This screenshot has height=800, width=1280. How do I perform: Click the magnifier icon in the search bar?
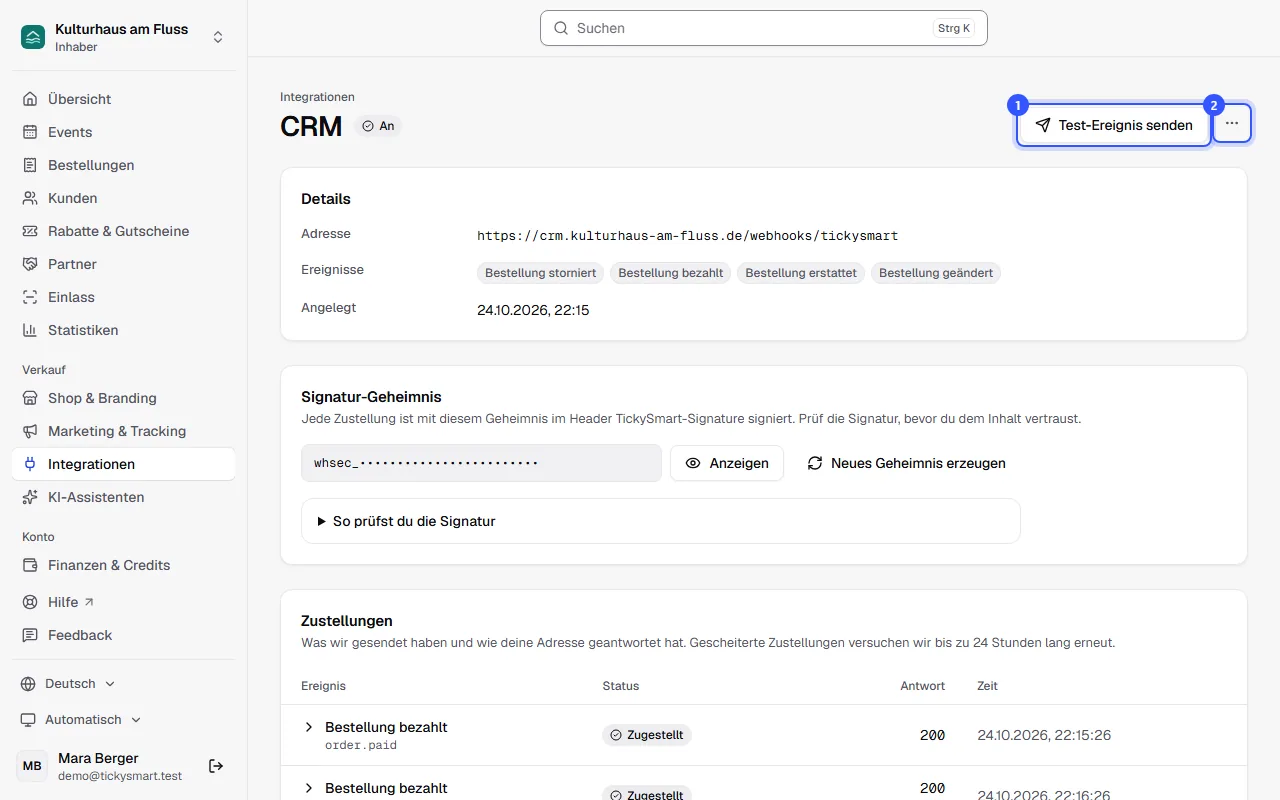(561, 28)
